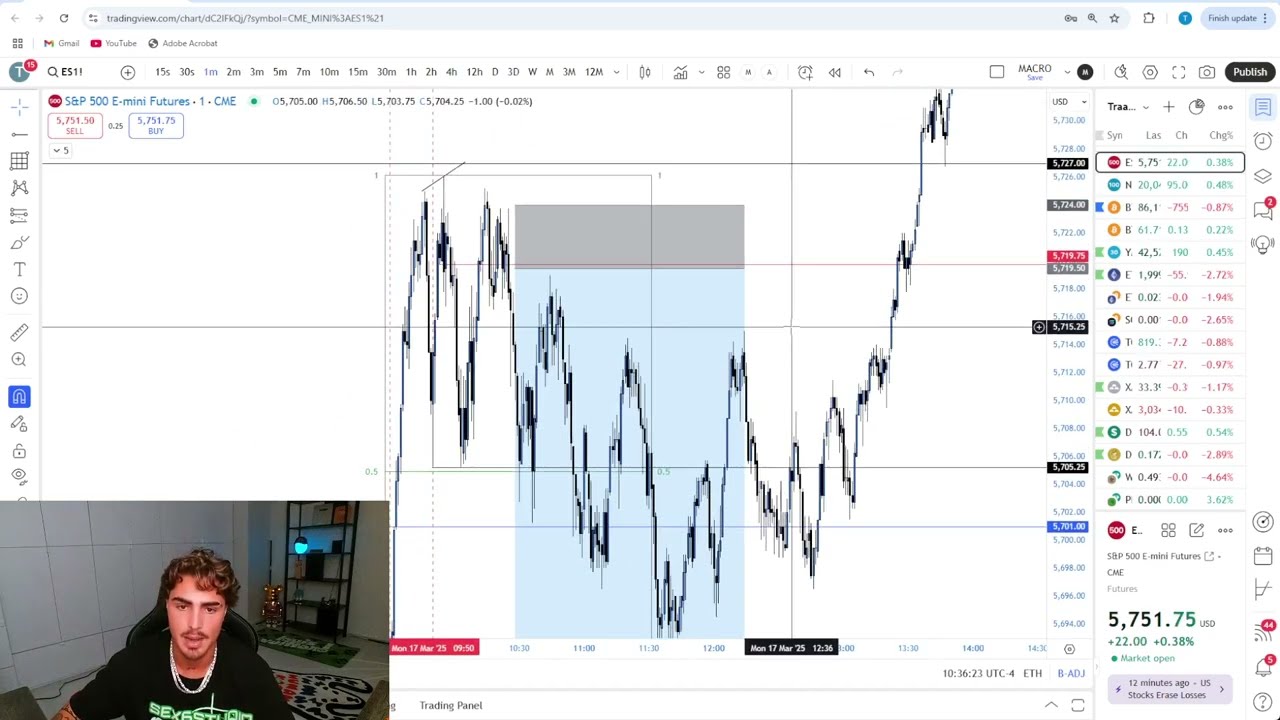Screen dimensions: 1280x720
Task: Open USD currency dropdown on price scale
Action: [1069, 102]
